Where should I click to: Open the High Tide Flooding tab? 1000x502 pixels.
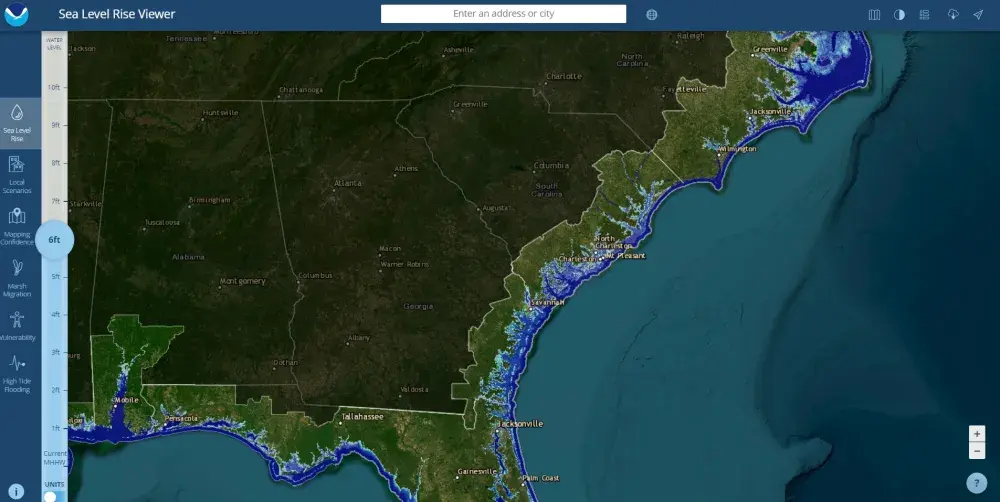click(x=17, y=373)
